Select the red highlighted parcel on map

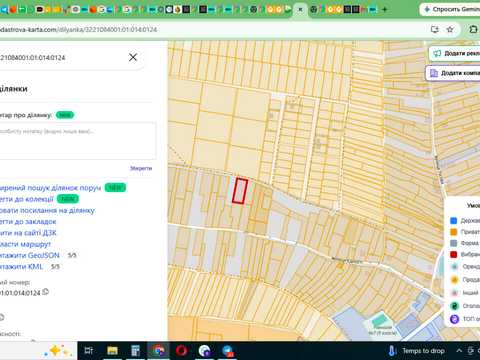[240, 191]
